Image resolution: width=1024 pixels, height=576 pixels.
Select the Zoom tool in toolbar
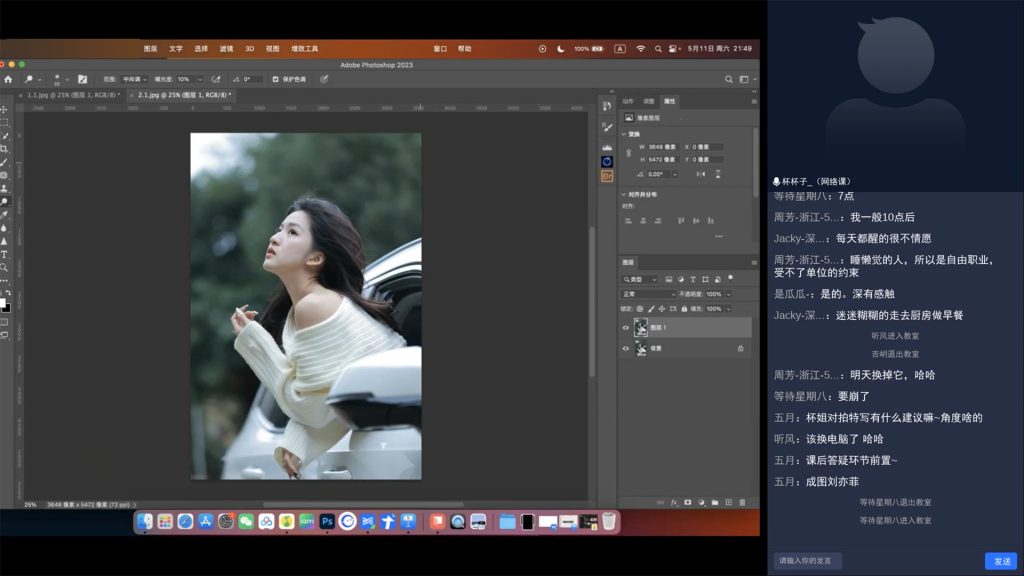tap(4, 267)
